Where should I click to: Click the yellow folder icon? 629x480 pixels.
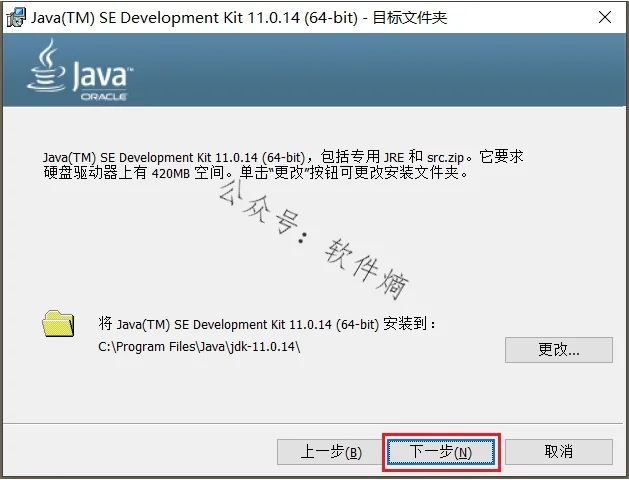point(58,323)
